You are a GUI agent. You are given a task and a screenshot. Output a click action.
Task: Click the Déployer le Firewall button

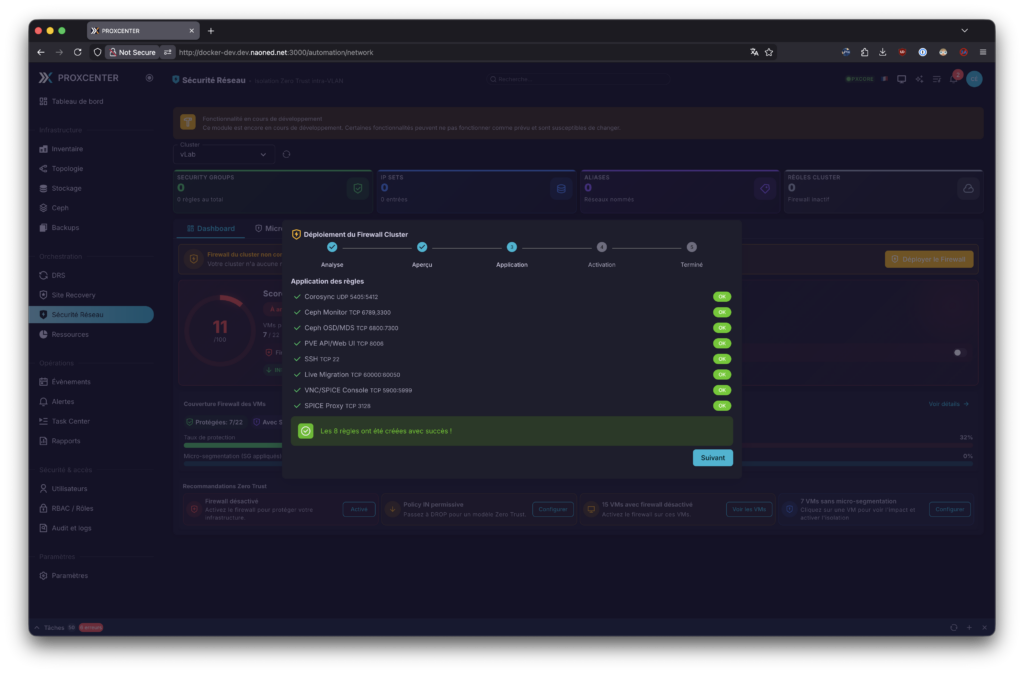pyautogui.click(x=929, y=259)
